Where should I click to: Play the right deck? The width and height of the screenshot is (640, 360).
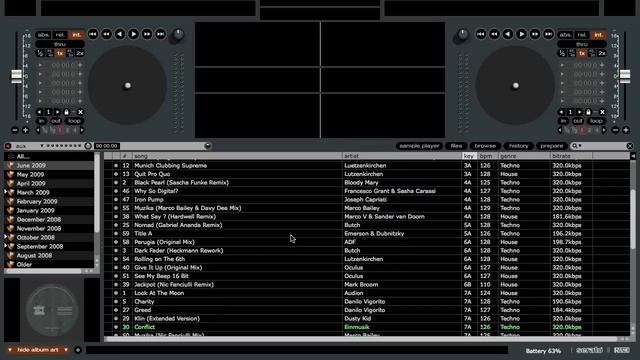pyautogui.click(x=521, y=34)
